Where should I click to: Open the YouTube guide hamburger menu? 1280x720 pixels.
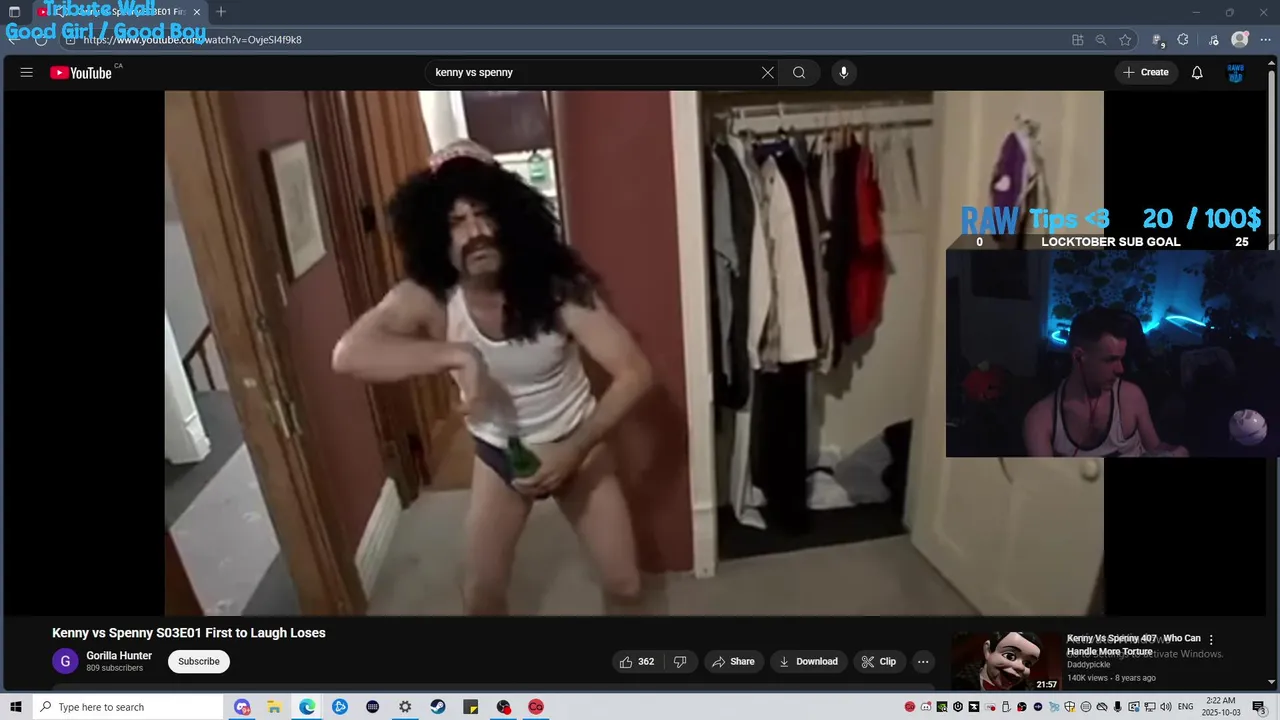[27, 72]
